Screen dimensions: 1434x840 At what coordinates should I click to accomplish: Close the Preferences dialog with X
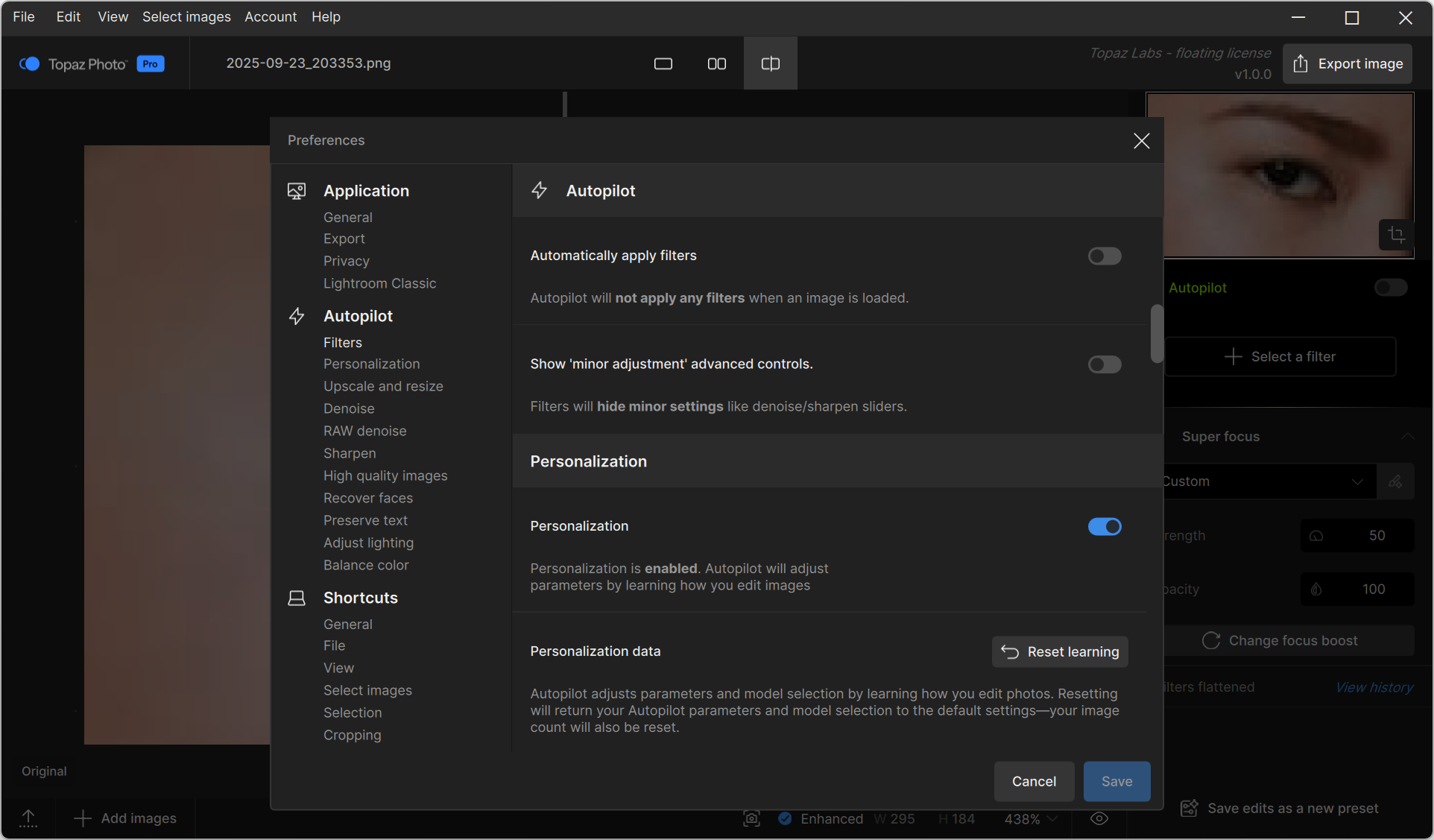(1141, 141)
